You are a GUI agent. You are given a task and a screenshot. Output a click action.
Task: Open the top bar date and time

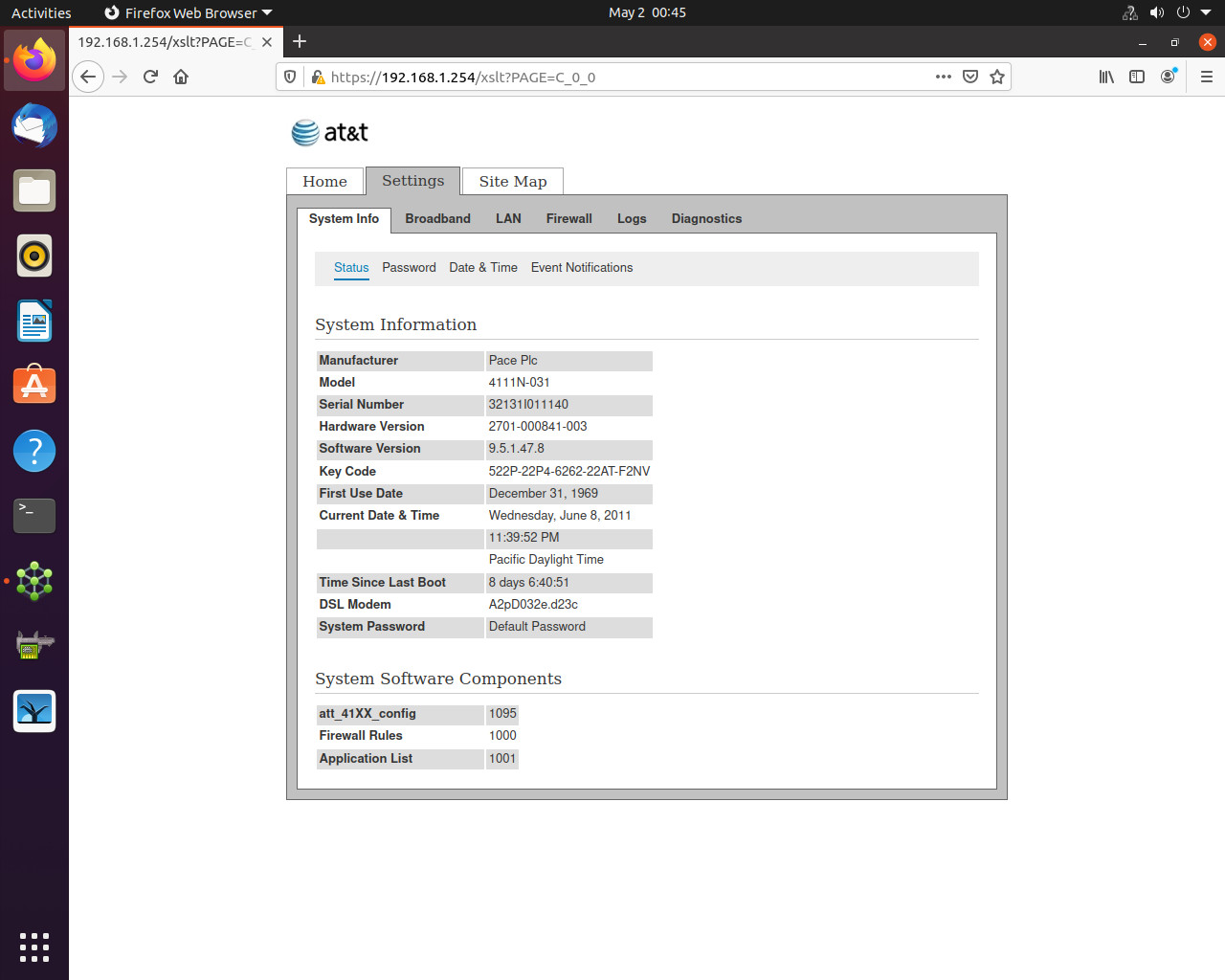point(647,12)
